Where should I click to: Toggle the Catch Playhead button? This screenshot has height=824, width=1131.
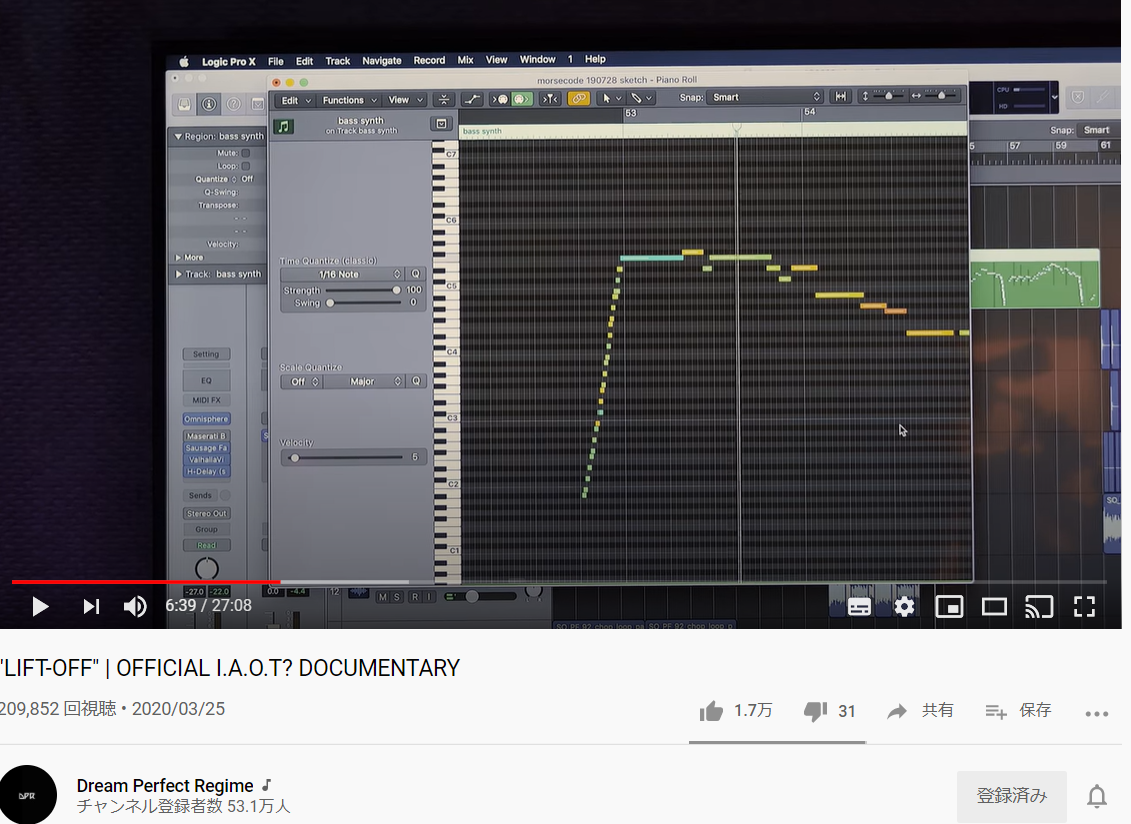click(x=550, y=99)
